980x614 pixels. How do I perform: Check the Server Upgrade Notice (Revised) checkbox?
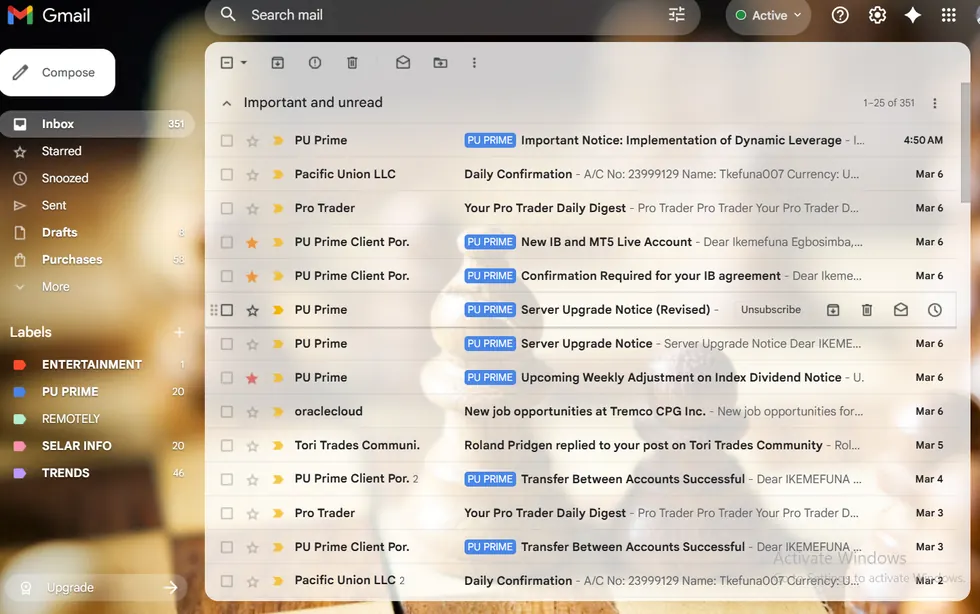(227, 310)
